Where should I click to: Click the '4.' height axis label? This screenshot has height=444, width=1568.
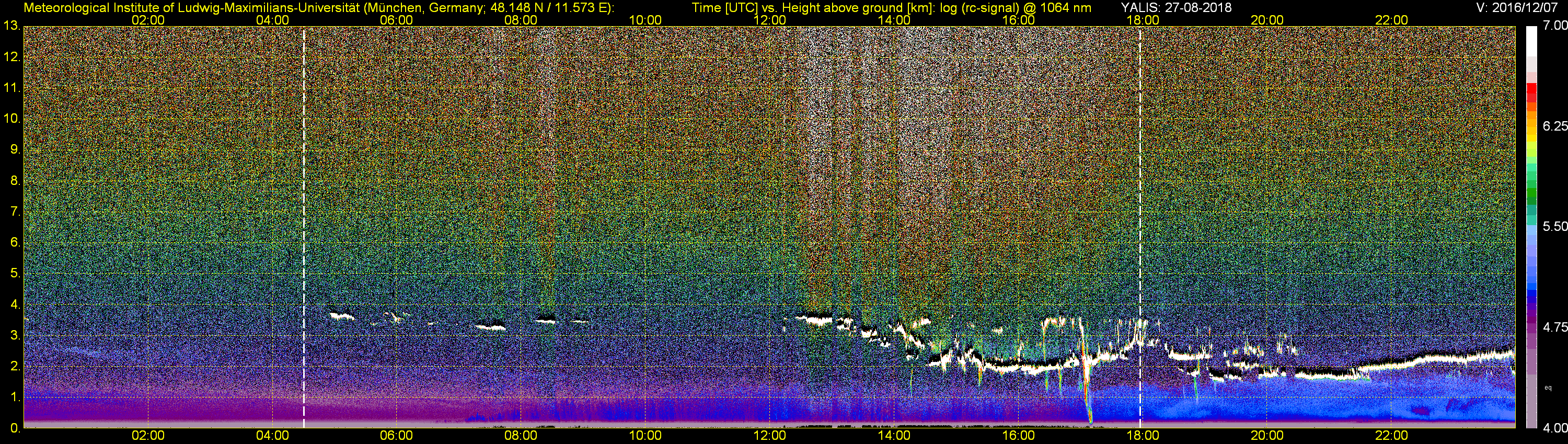pos(16,304)
